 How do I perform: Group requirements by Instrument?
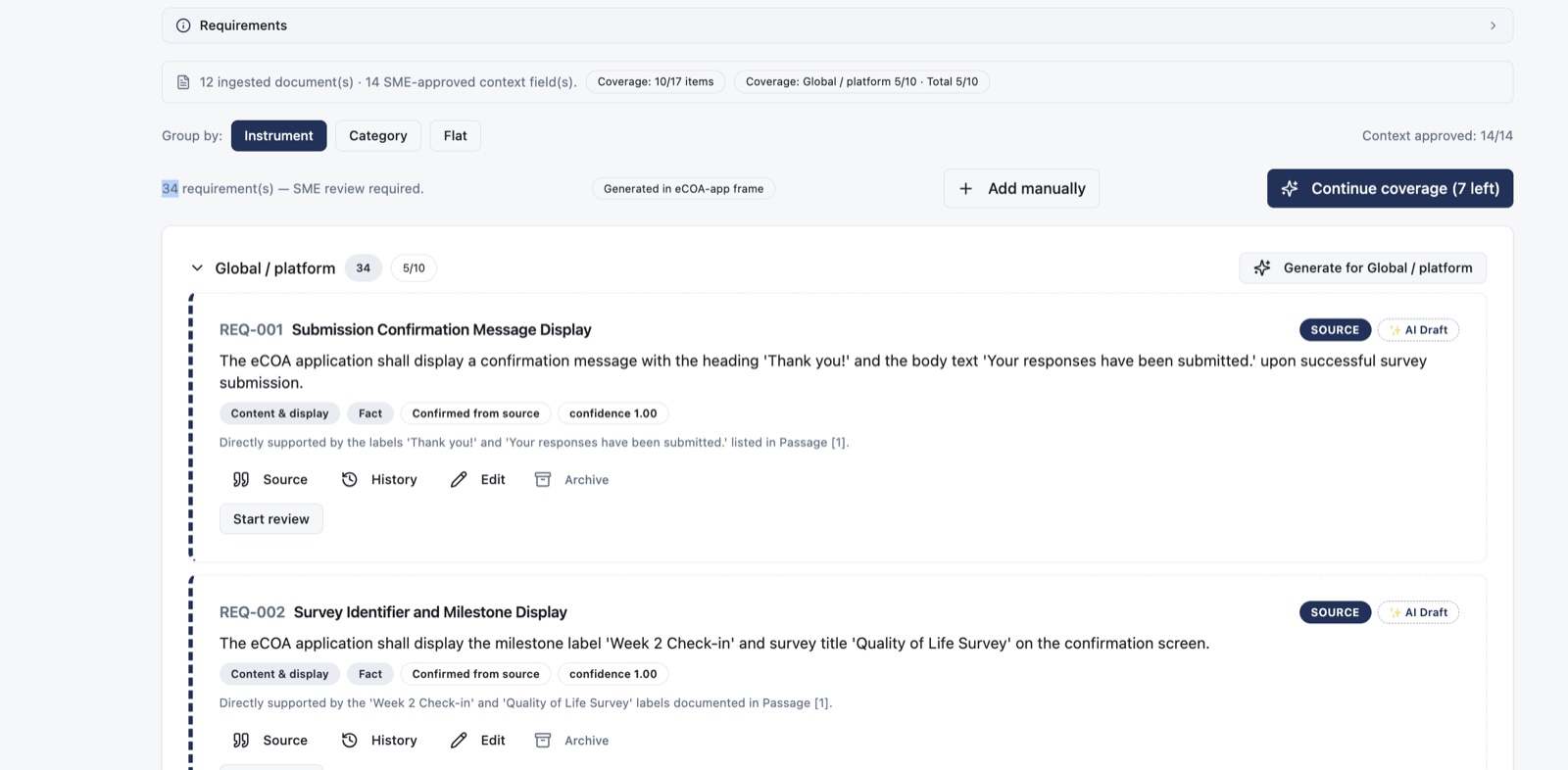pyautogui.click(x=279, y=135)
